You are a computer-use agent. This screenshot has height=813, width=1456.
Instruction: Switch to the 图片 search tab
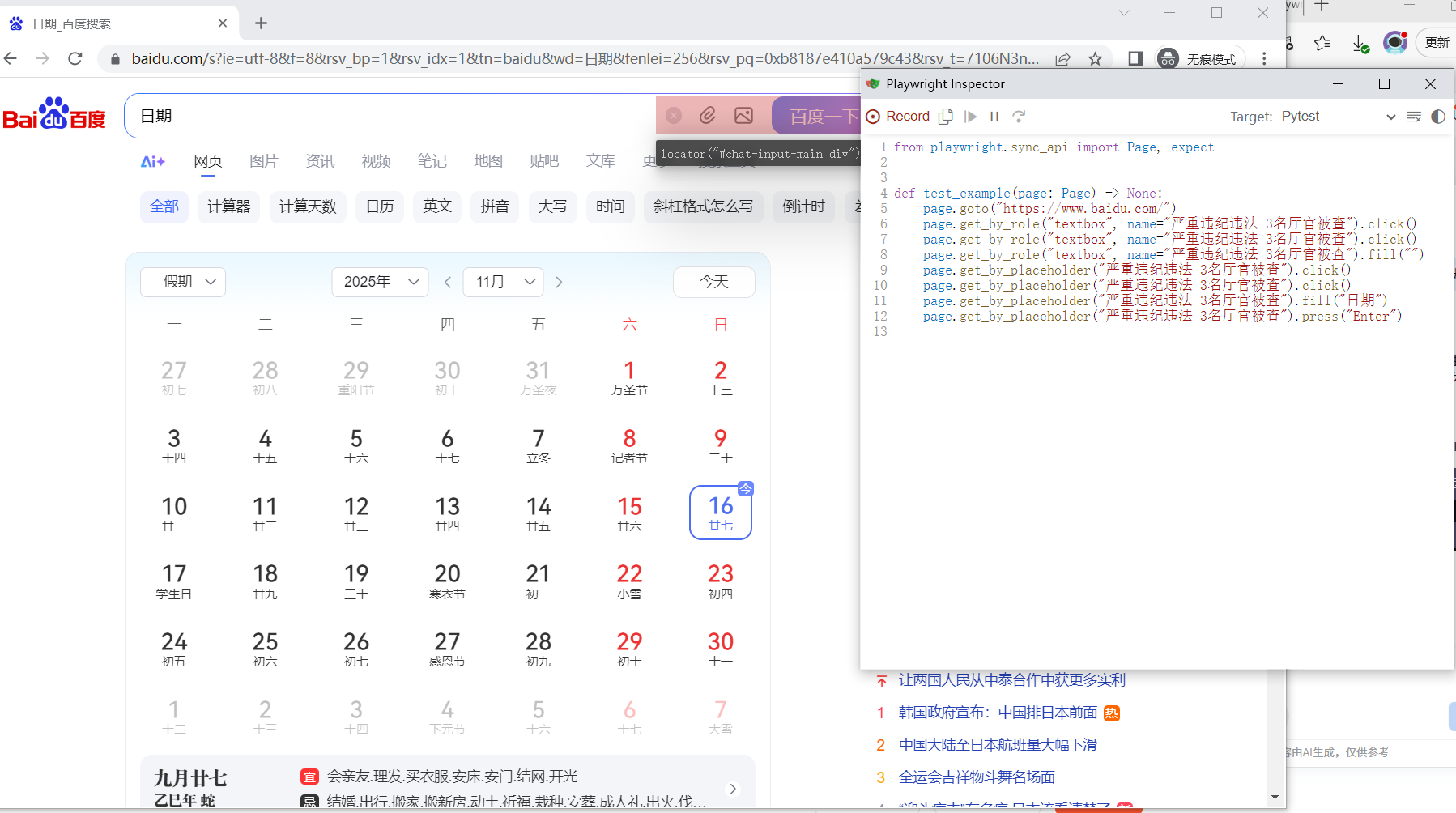[x=263, y=160]
